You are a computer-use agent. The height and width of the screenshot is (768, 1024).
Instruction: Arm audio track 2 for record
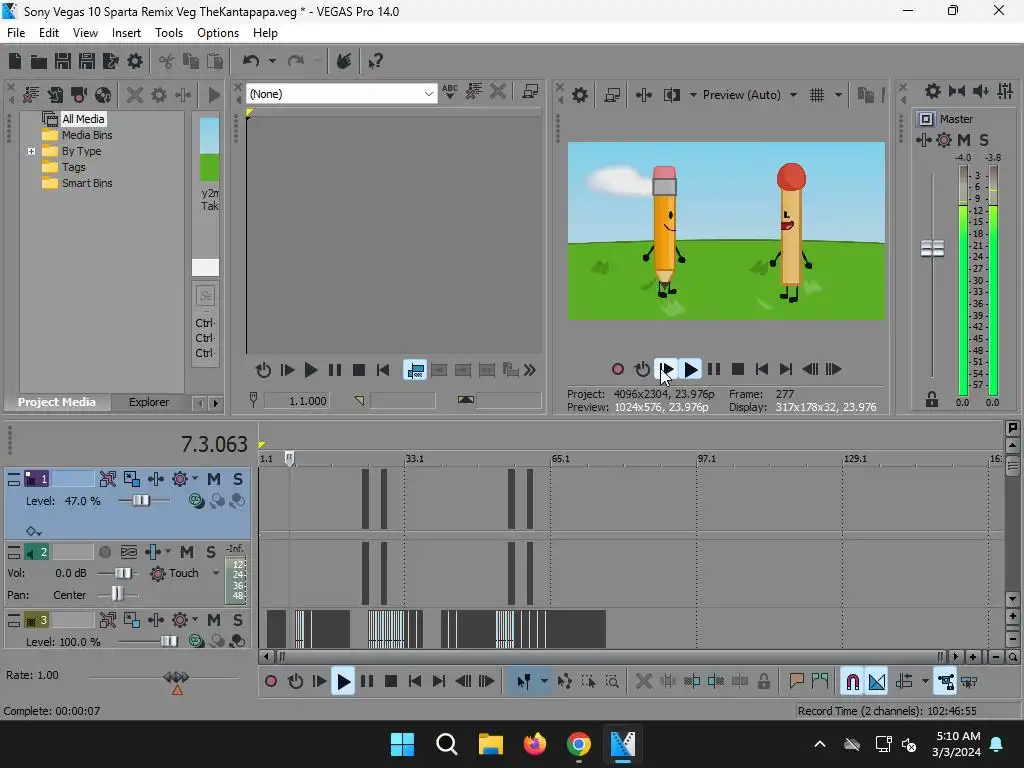click(104, 552)
